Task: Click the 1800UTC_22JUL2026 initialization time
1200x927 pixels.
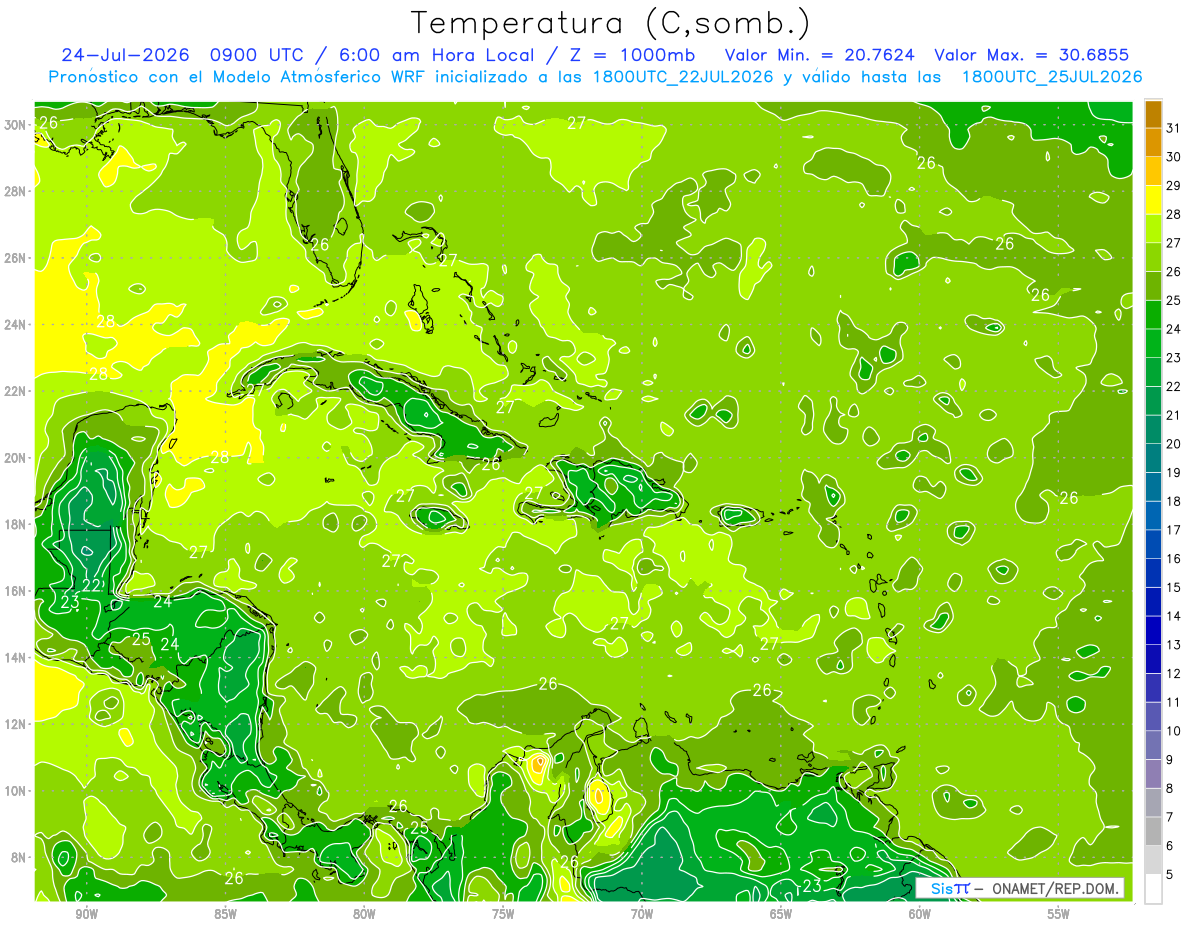Action: coord(683,77)
